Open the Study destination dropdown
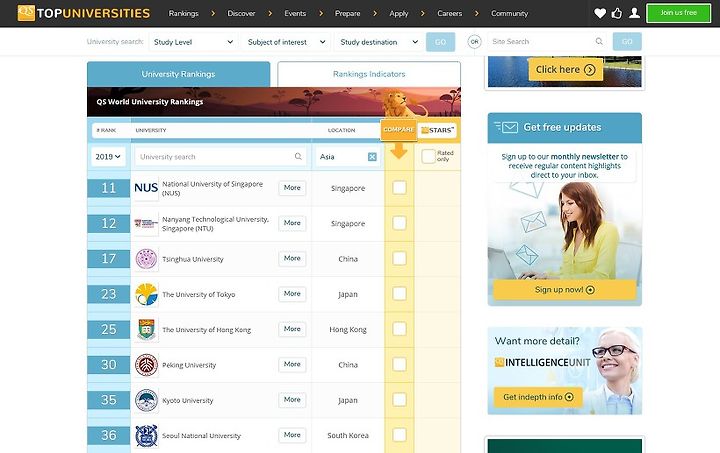 (x=379, y=42)
